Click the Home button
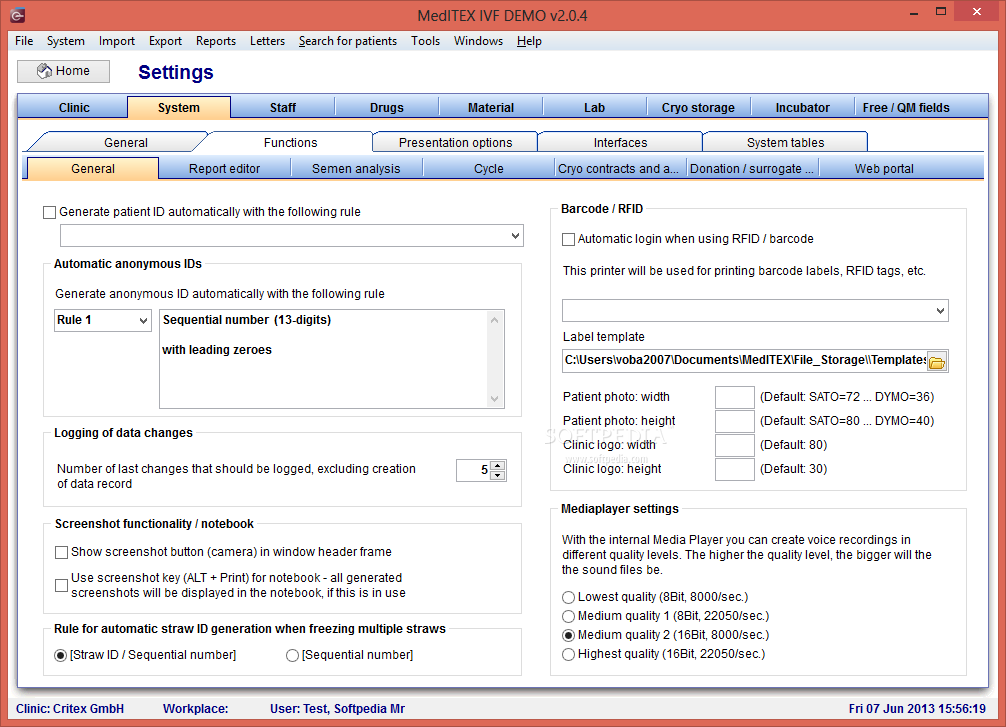Screen dimensions: 1006x727 [64, 71]
